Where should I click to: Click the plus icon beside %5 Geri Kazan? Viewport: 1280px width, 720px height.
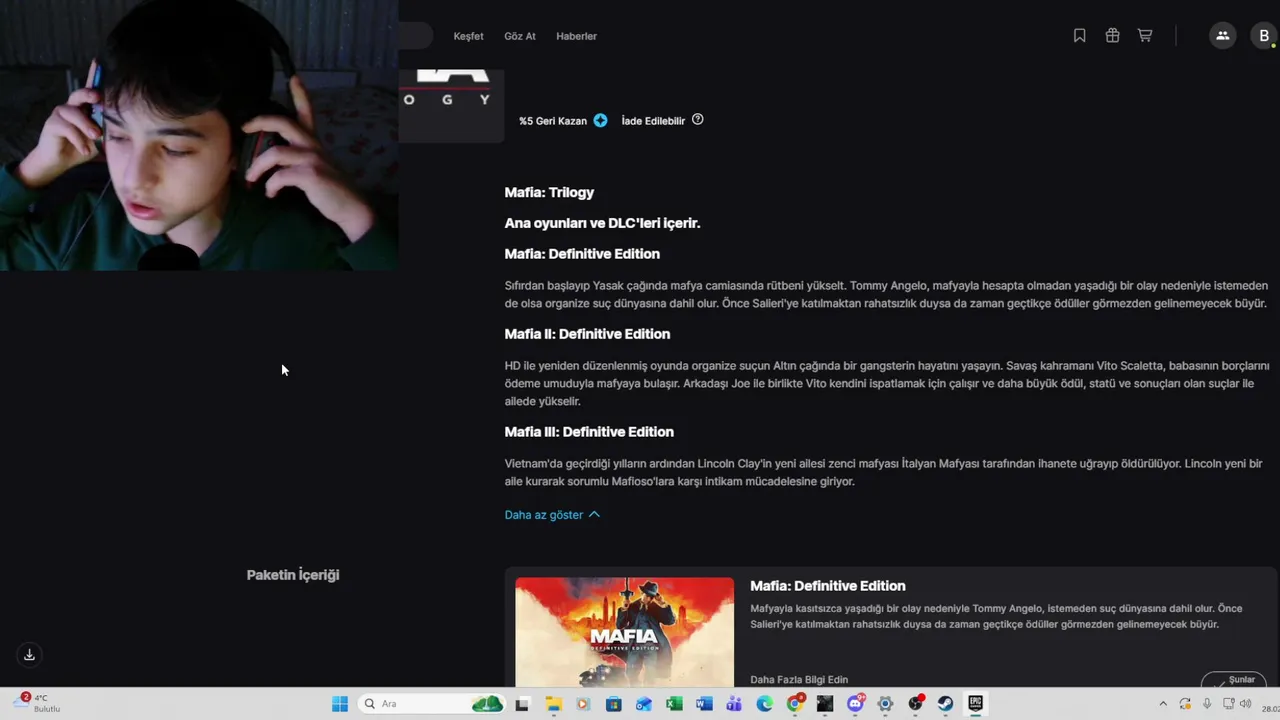click(600, 120)
